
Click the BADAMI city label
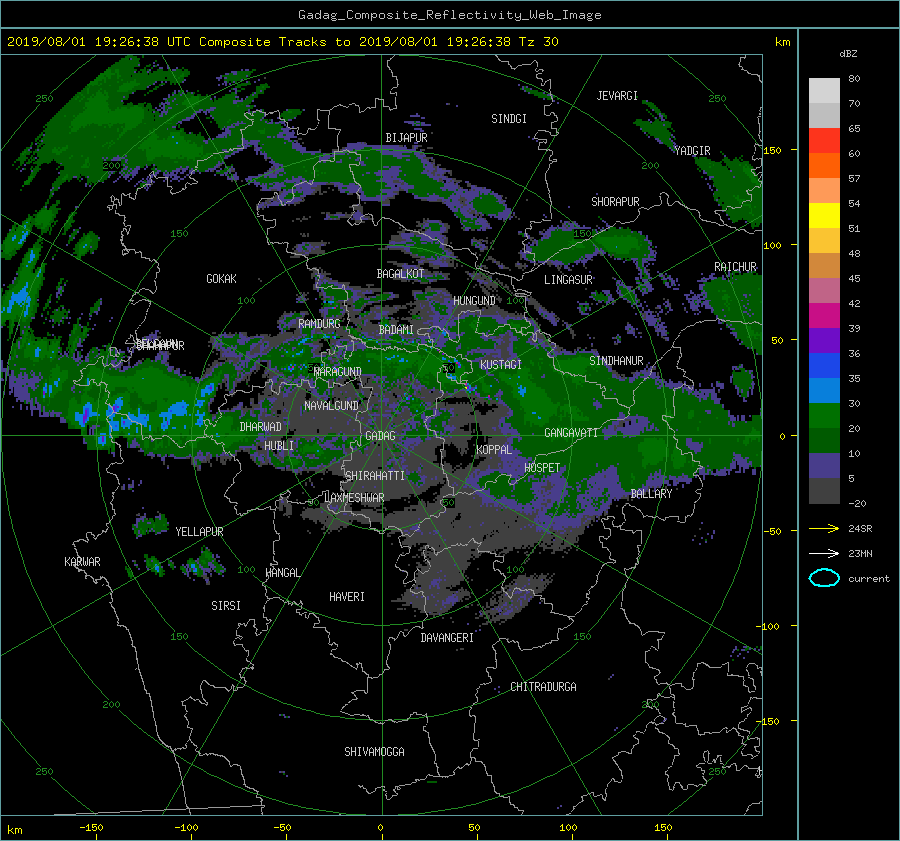point(396,330)
